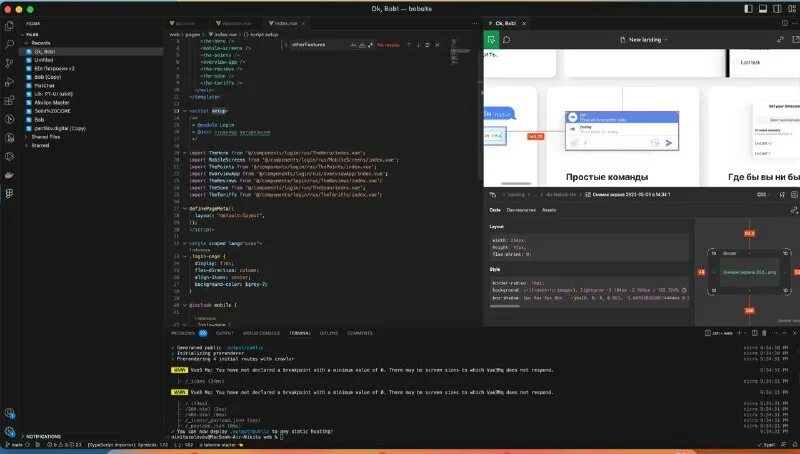Open the Search view in activity bar
This screenshot has height=454, width=800.
[9, 45]
